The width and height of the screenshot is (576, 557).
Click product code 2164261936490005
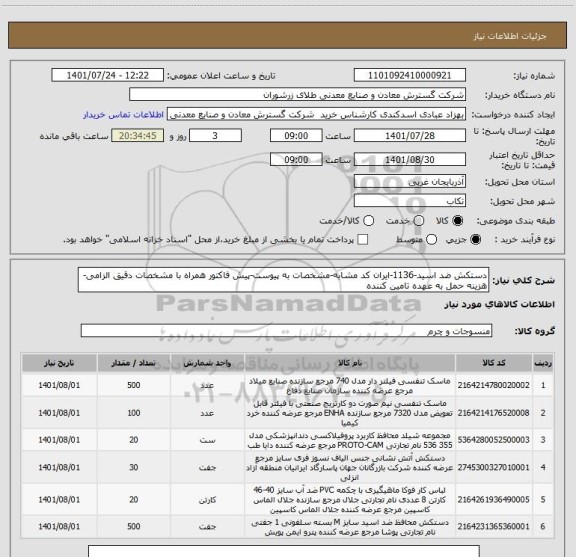494,500
